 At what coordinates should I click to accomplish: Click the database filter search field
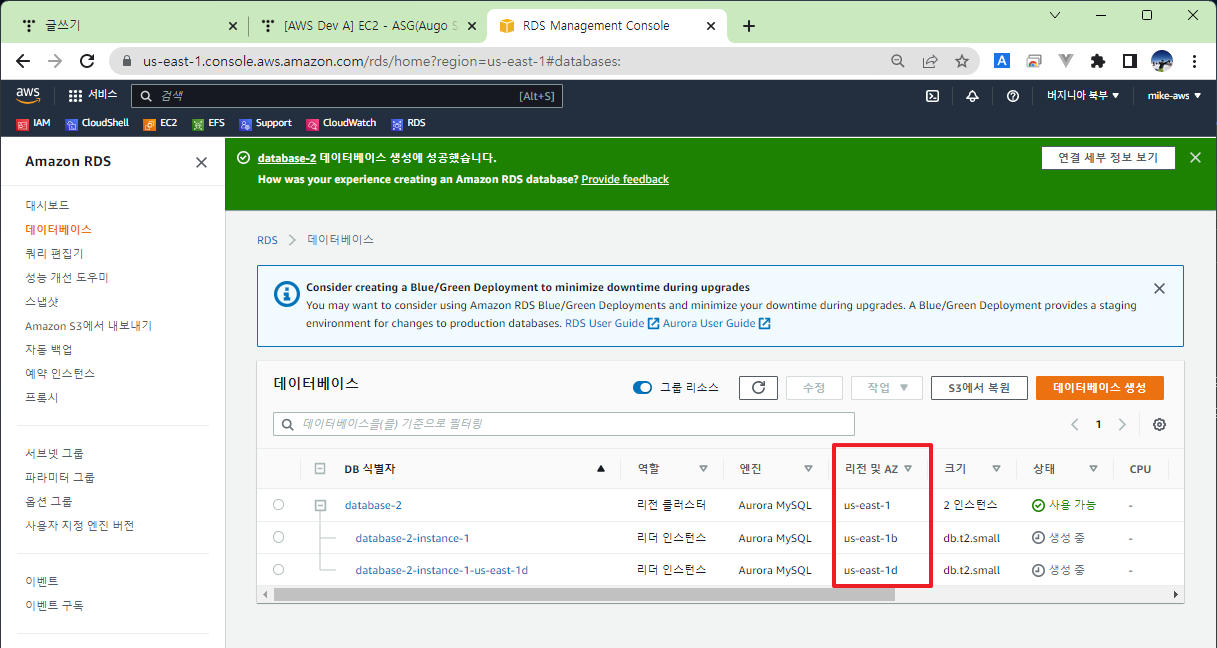[564, 424]
